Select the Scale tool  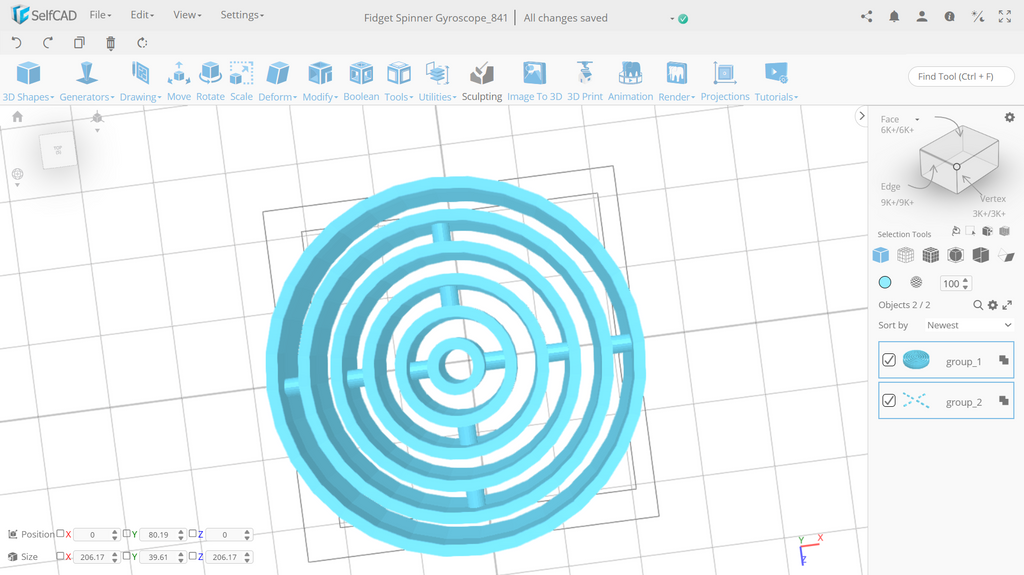click(241, 81)
